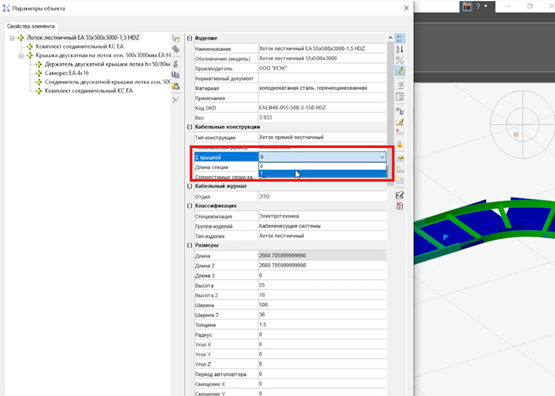The height and width of the screenshot is (396, 555).
Task: Click the list view icon above the padlock group
Action: coord(400,97)
